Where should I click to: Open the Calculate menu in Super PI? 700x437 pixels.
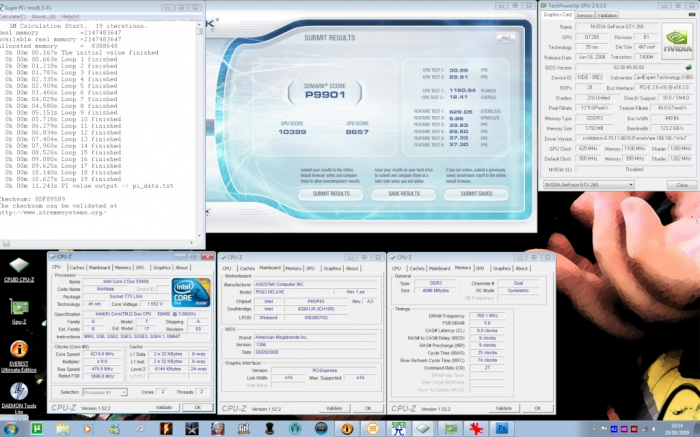click(x=12, y=17)
